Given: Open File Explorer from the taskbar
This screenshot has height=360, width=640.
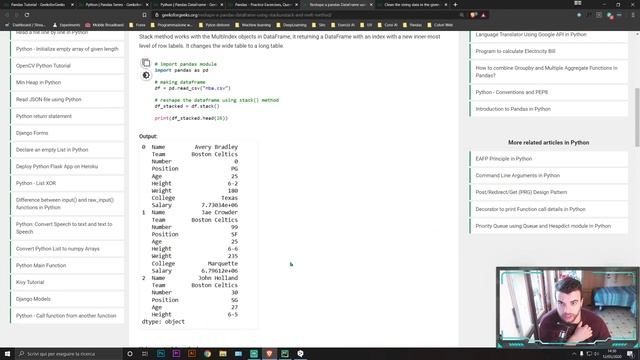Looking at the screenshot, I should 223,353.
